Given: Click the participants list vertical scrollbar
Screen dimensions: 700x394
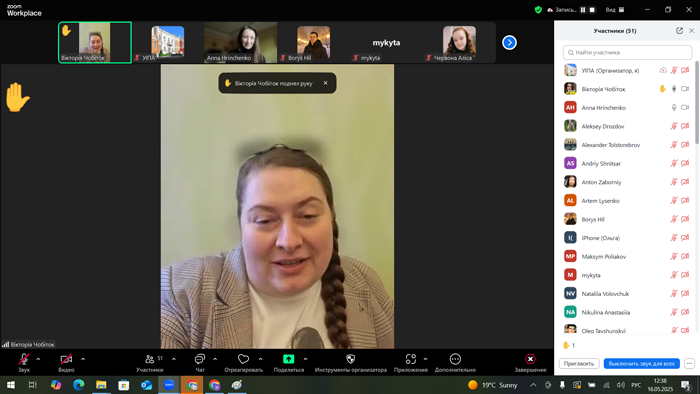Looking at the screenshot, I should point(696,103).
